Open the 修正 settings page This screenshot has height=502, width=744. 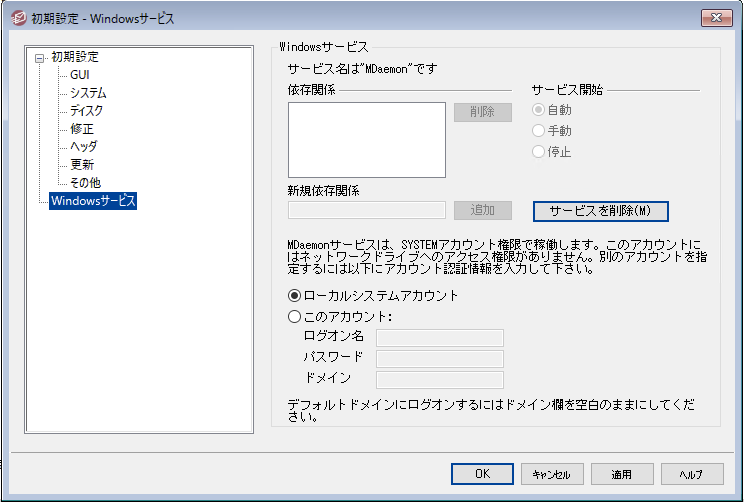pos(82,129)
